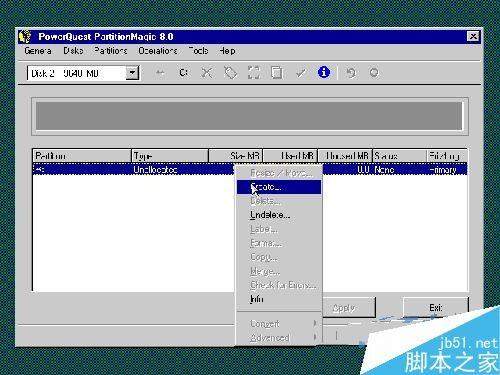Select Check for Errors... context entry
The width and height of the screenshot is (500, 375).
pos(279,285)
